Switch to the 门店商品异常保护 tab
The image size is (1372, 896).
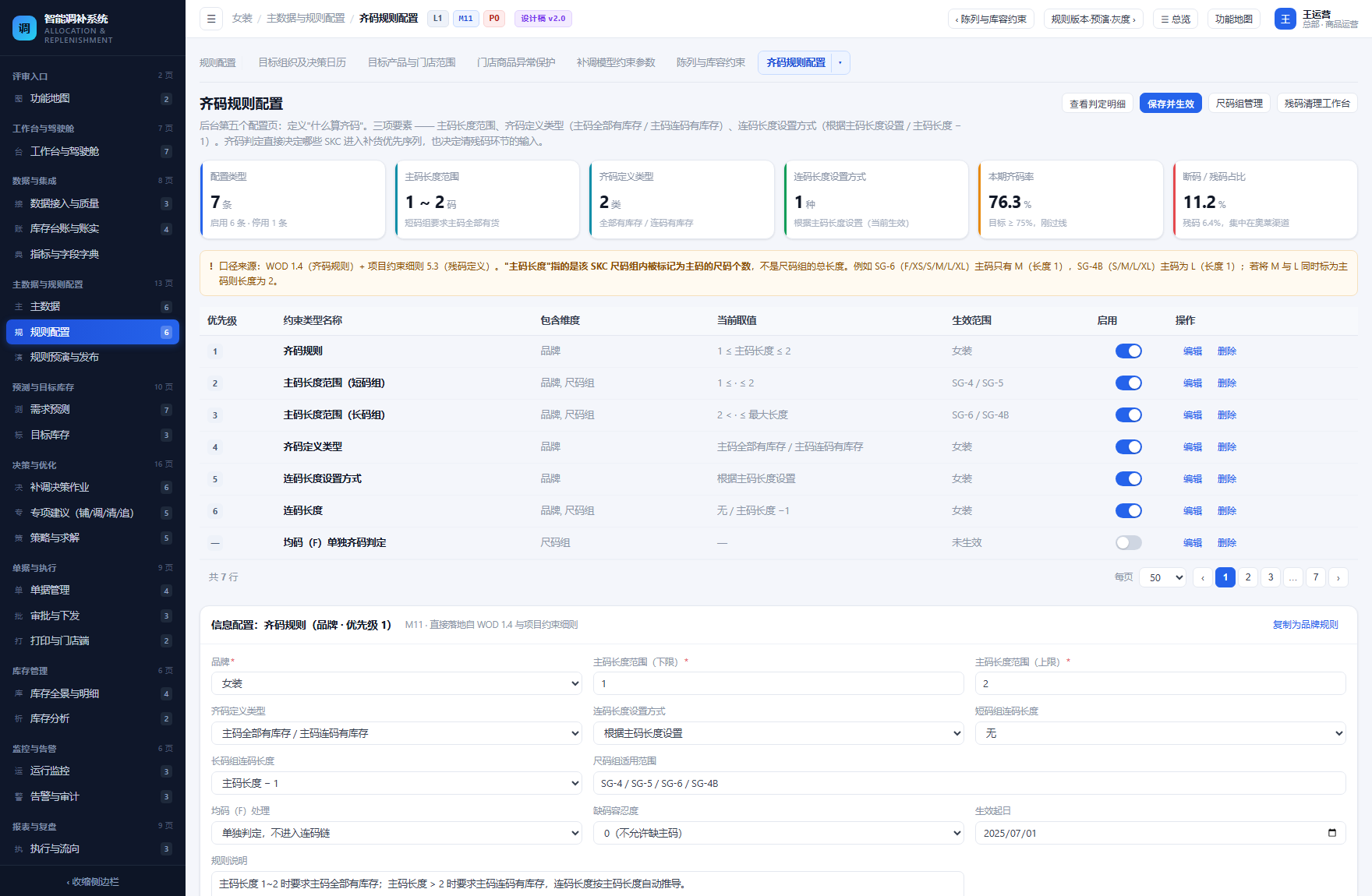pos(516,62)
